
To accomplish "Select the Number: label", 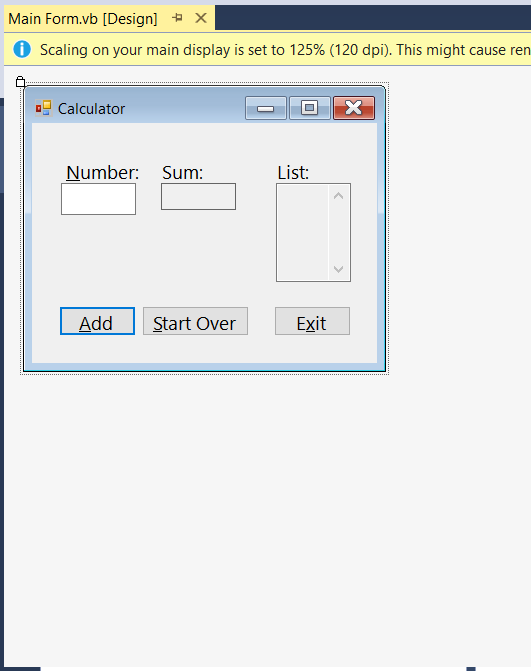I will pyautogui.click(x=102, y=172).
